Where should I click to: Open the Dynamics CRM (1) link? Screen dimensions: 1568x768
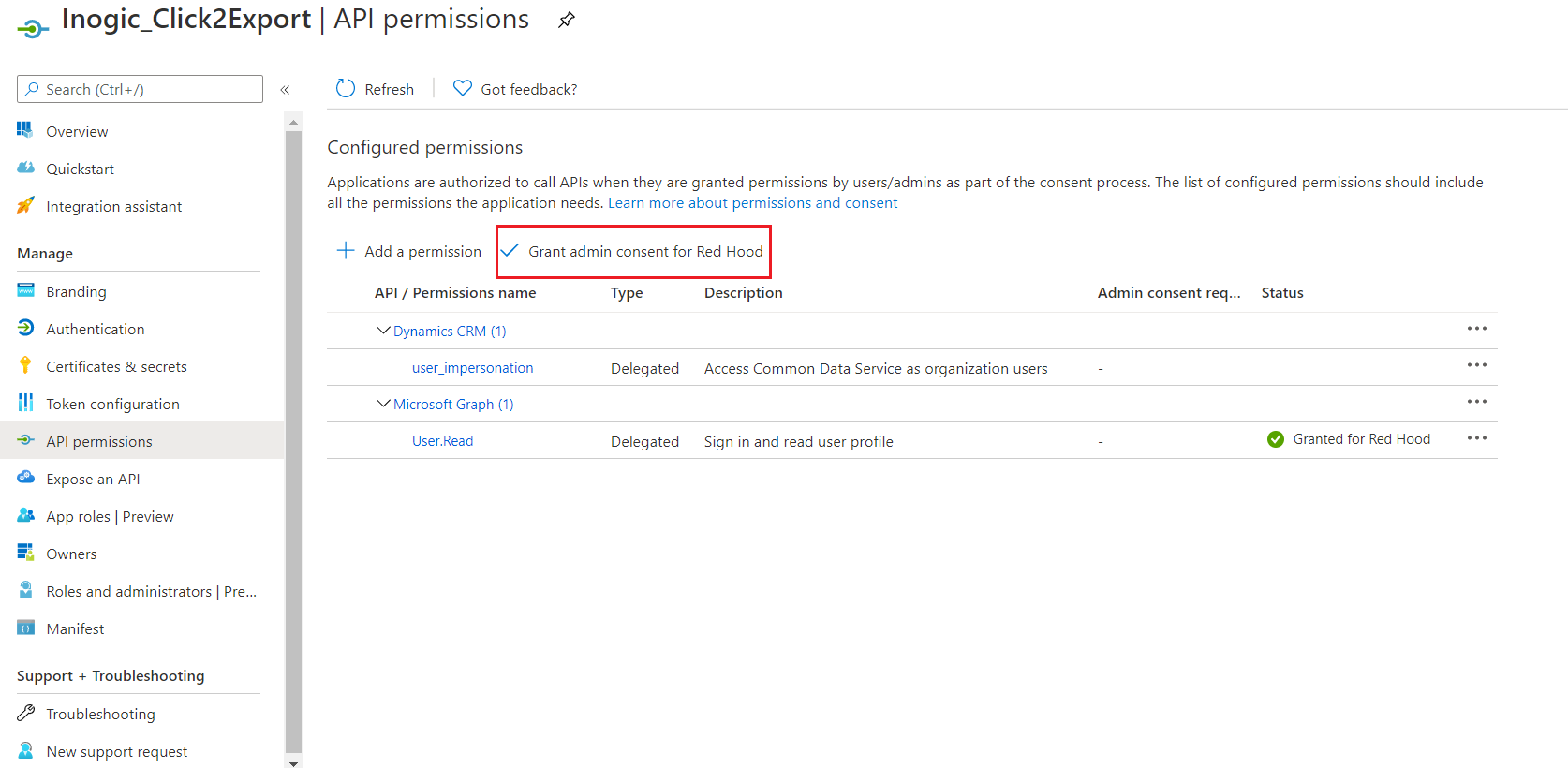point(450,332)
